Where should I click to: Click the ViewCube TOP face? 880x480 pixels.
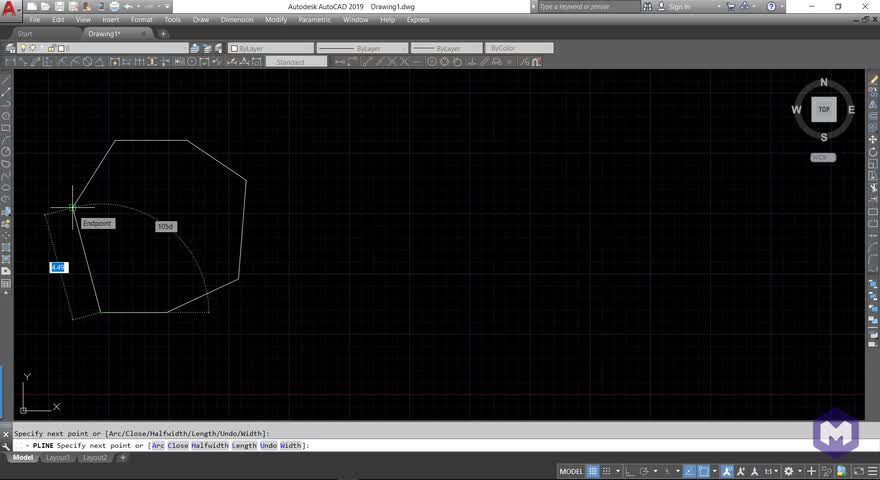(823, 109)
